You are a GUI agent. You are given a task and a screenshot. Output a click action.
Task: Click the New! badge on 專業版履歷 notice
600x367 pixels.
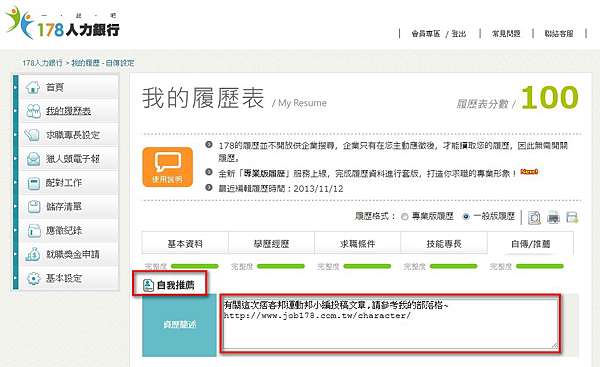[530, 172]
